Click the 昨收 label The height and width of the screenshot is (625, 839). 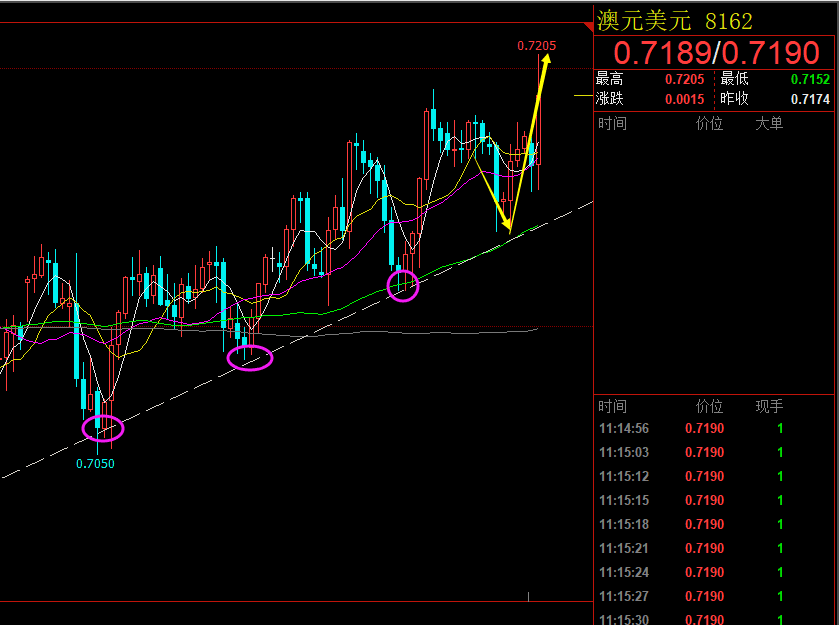click(x=734, y=99)
